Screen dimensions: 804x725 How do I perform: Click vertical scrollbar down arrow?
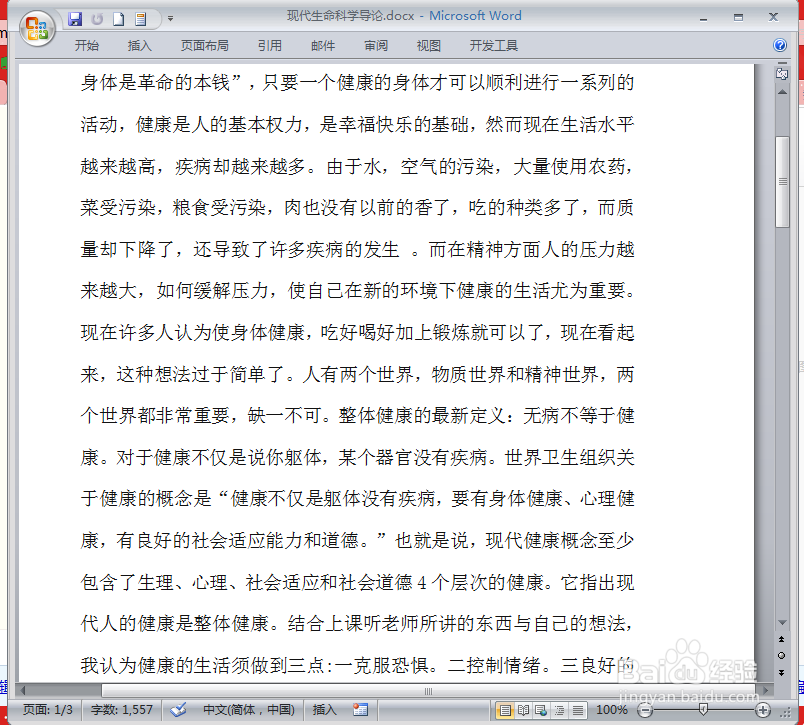click(782, 622)
